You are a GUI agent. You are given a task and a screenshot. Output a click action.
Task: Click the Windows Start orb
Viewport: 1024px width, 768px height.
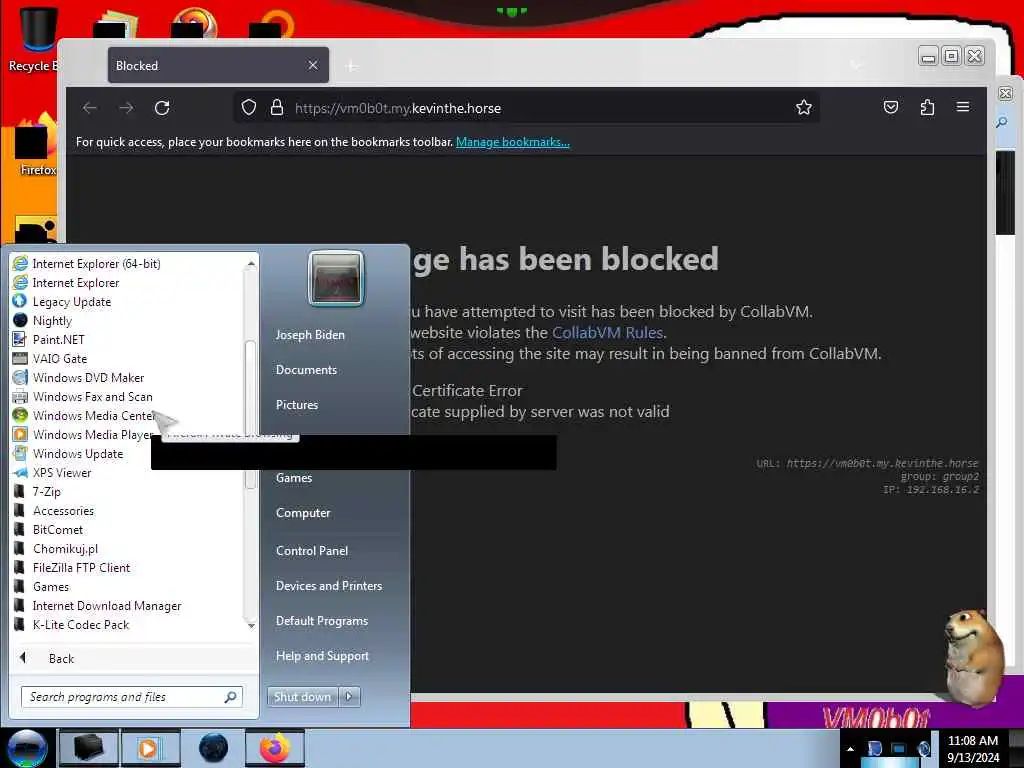click(27, 748)
